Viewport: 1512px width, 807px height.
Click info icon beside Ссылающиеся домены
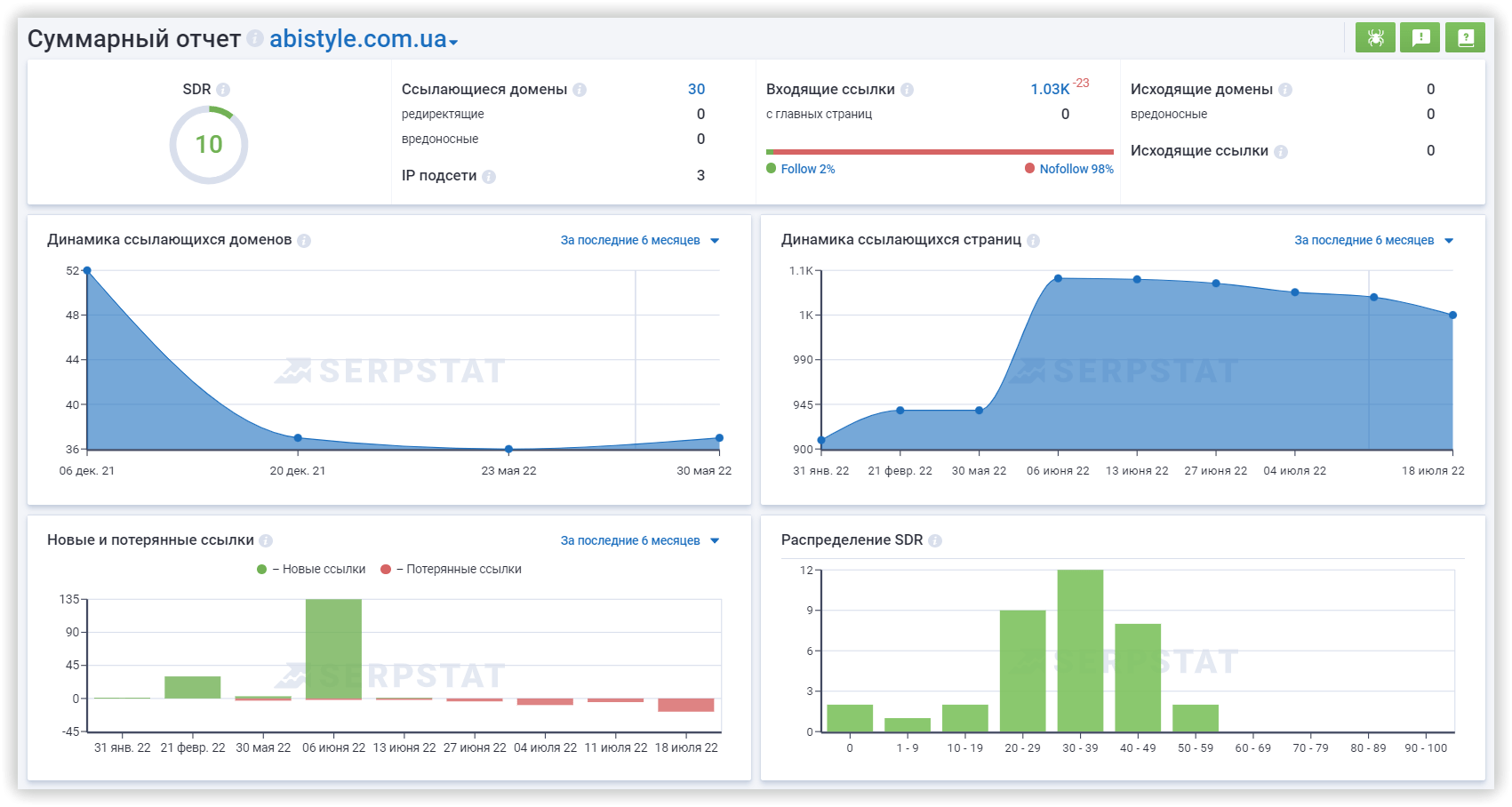point(580,90)
